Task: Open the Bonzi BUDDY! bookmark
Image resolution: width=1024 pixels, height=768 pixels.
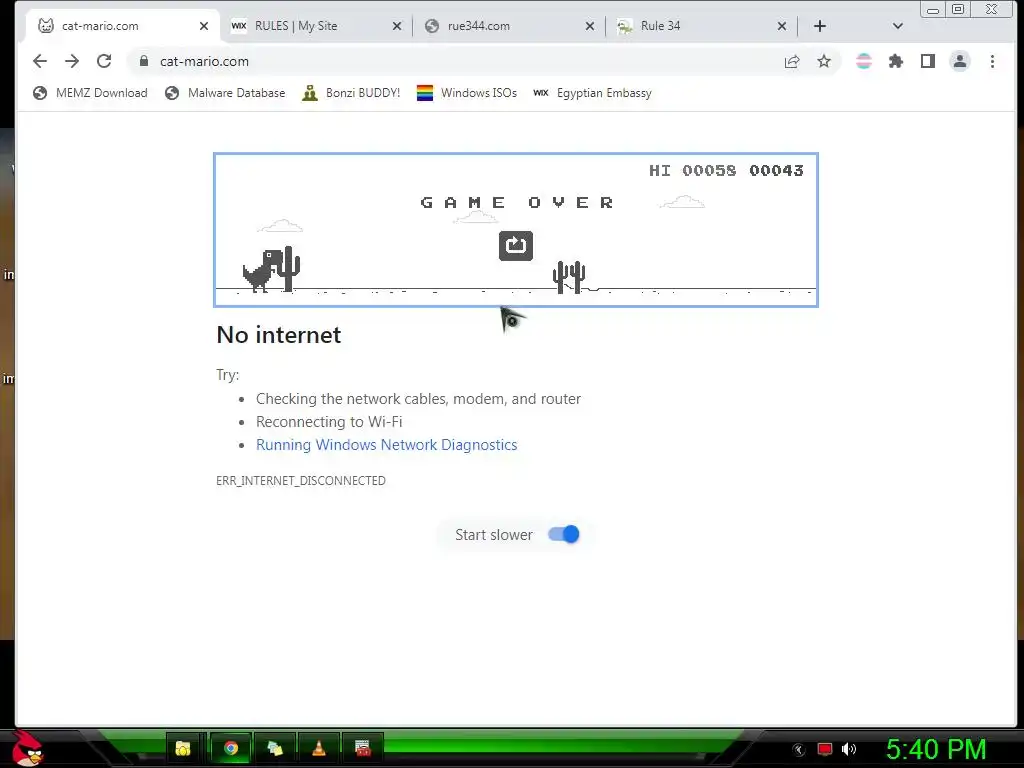Action: pyautogui.click(x=351, y=93)
